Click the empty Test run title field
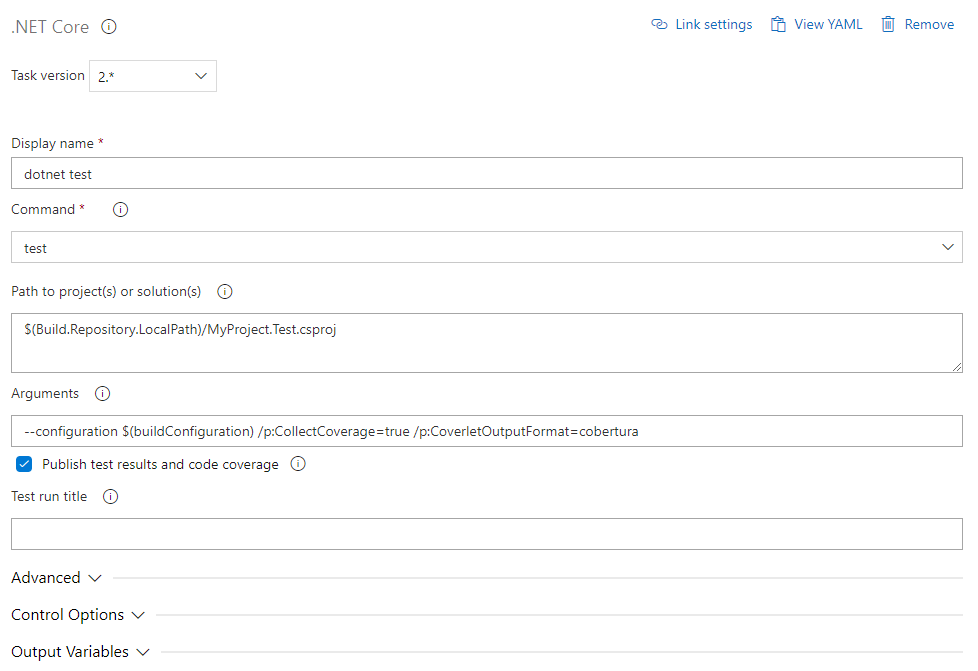978x671 pixels. [x=487, y=534]
